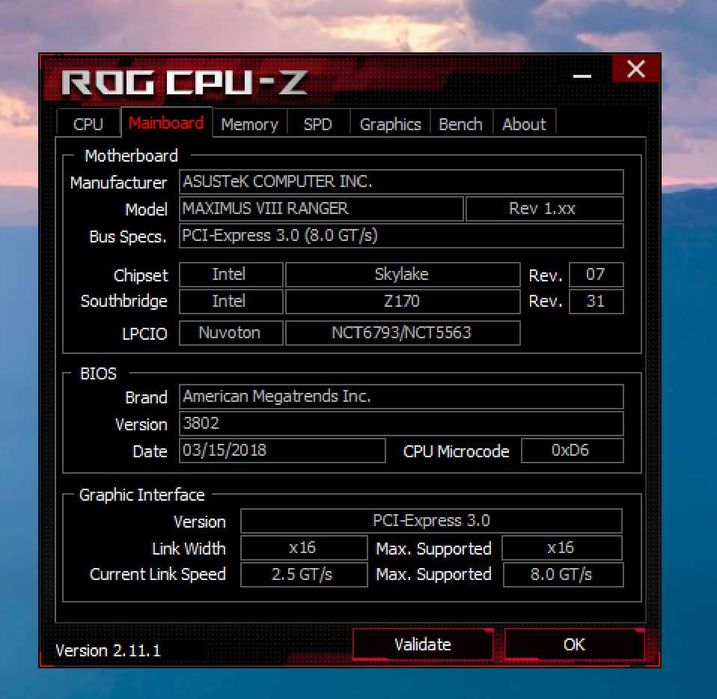Viewport: 717px width, 699px height.
Task: Click Graphic Interface version PCI-Express 3.0
Action: coord(431,521)
